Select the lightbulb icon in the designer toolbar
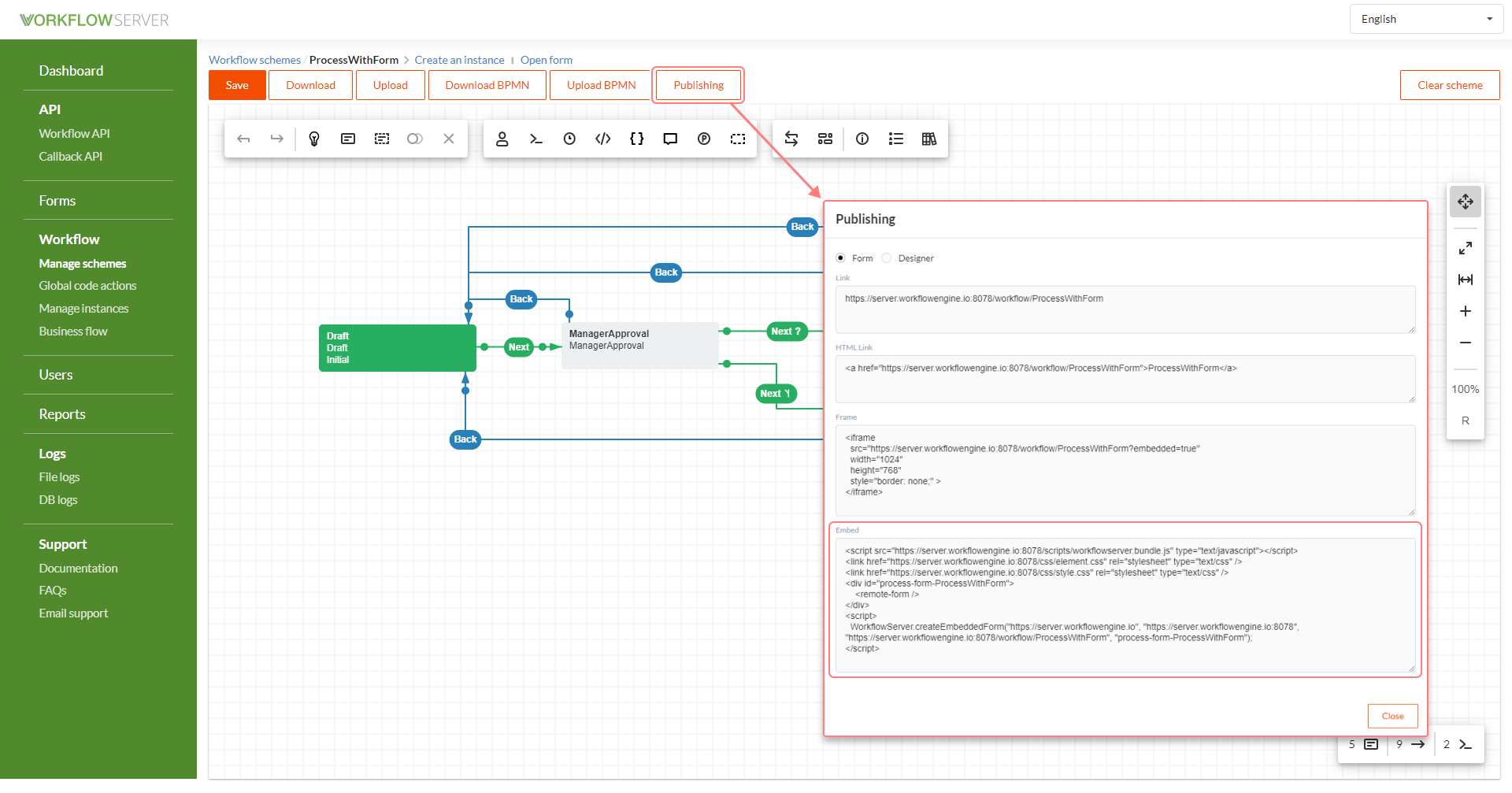The height and width of the screenshot is (793, 1512). click(314, 139)
